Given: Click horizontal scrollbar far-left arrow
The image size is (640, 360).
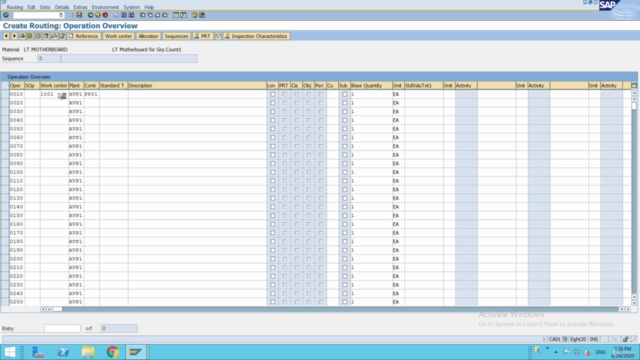Looking at the screenshot, I should coord(43,309).
